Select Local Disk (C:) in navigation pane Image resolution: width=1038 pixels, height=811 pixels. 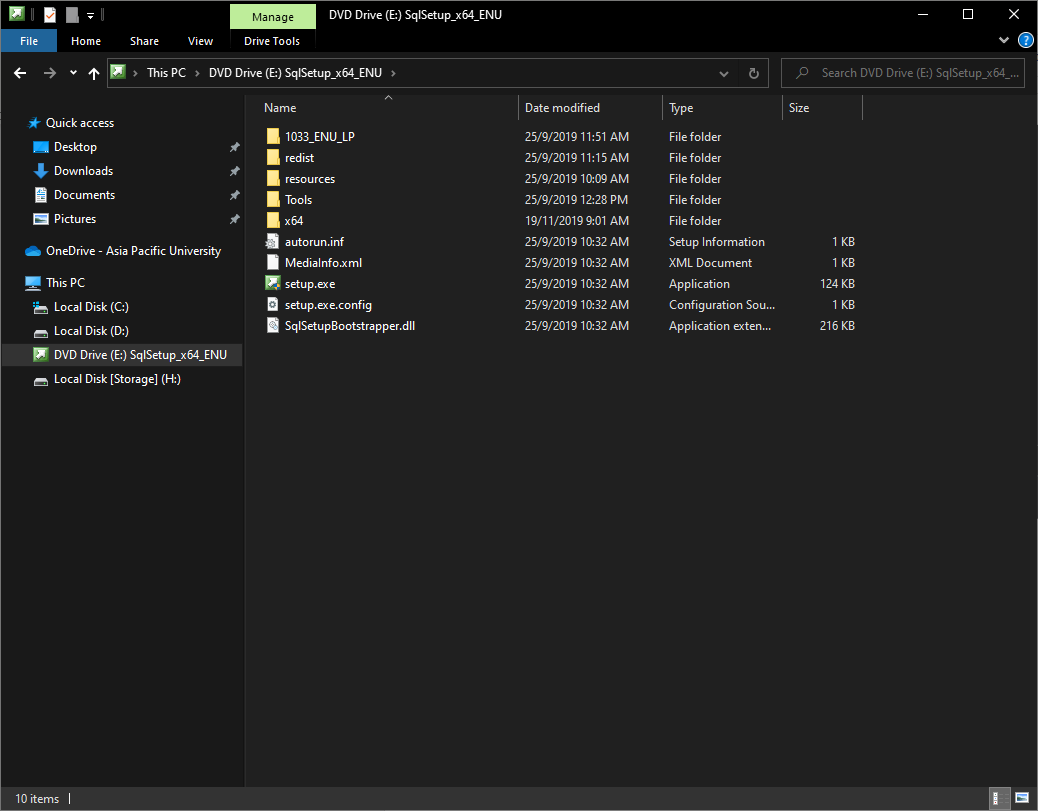click(x=90, y=307)
